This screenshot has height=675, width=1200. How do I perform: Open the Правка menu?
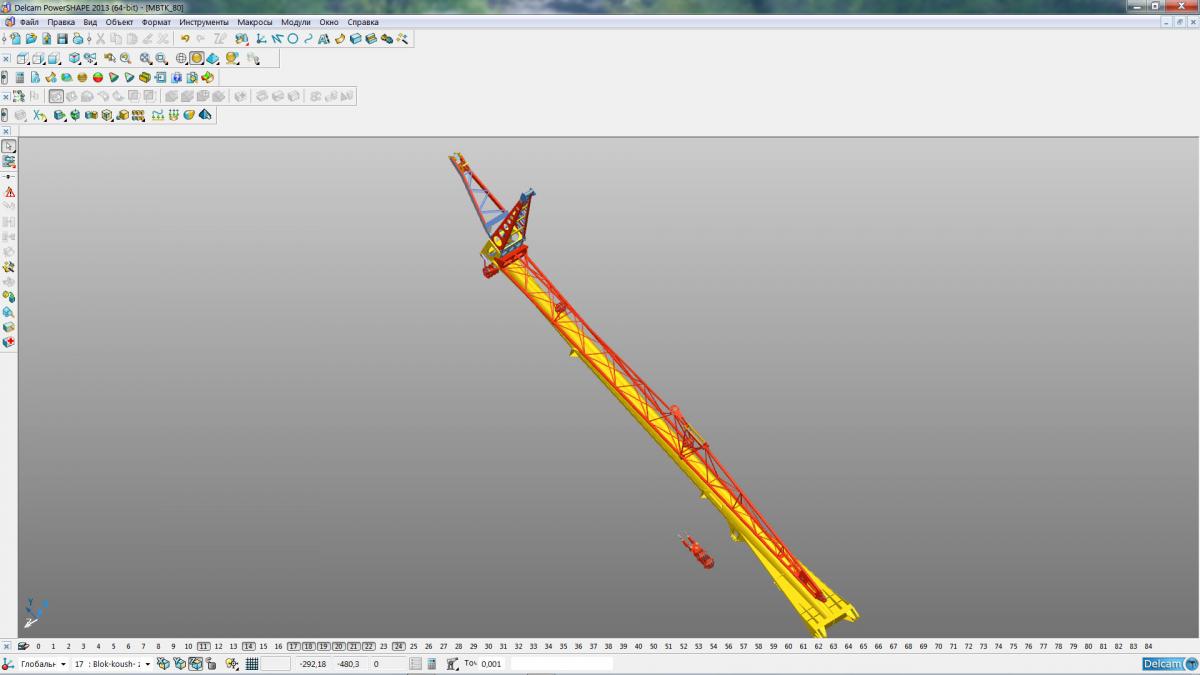tap(61, 22)
